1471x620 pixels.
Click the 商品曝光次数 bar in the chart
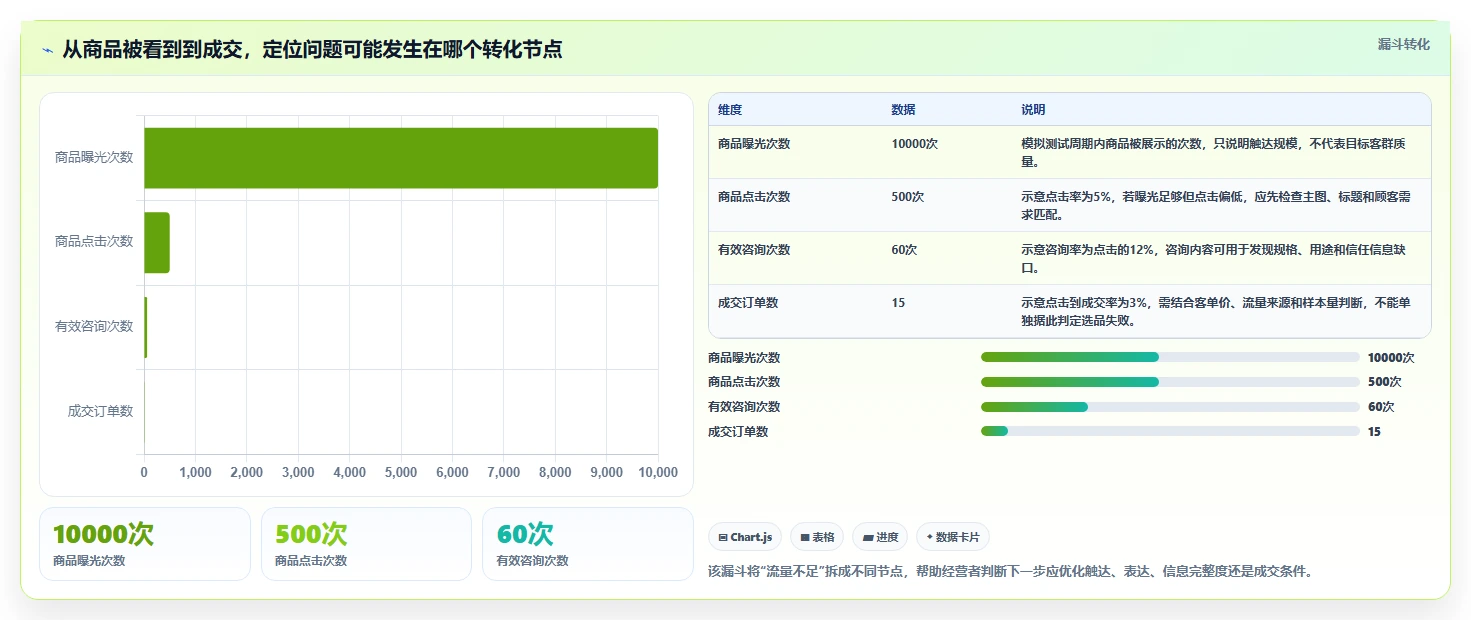(x=401, y=158)
